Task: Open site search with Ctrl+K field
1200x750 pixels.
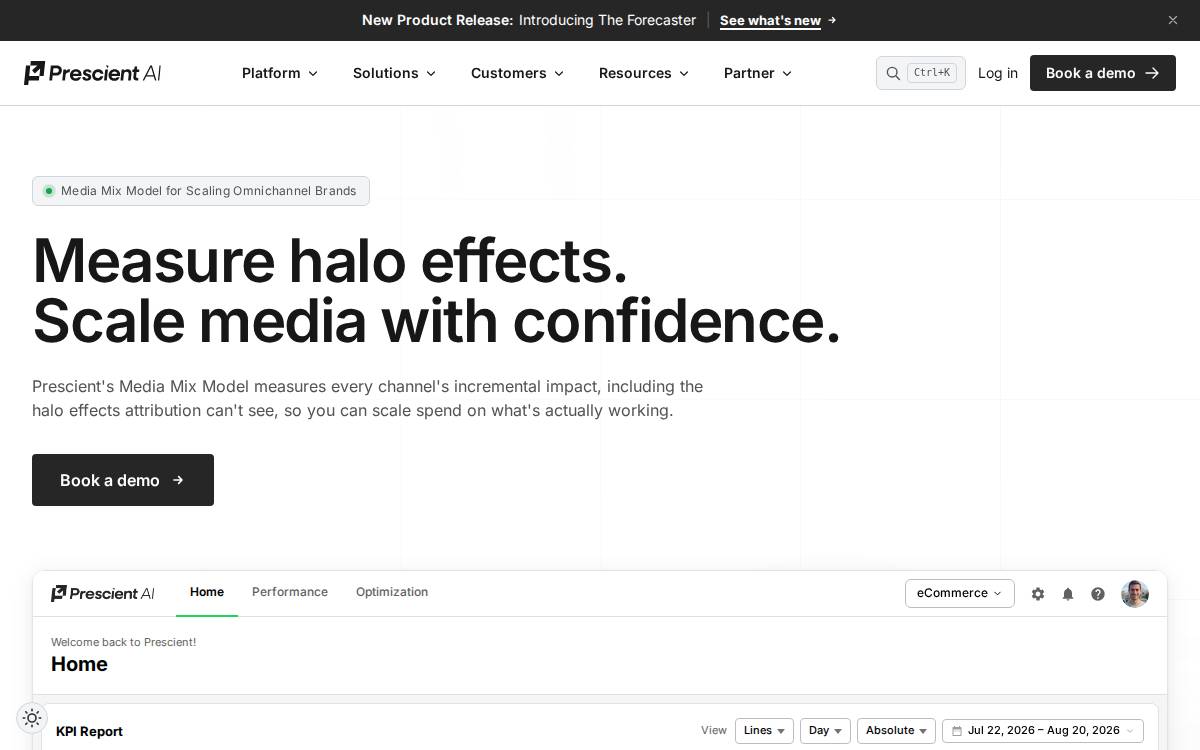Action: tap(921, 73)
